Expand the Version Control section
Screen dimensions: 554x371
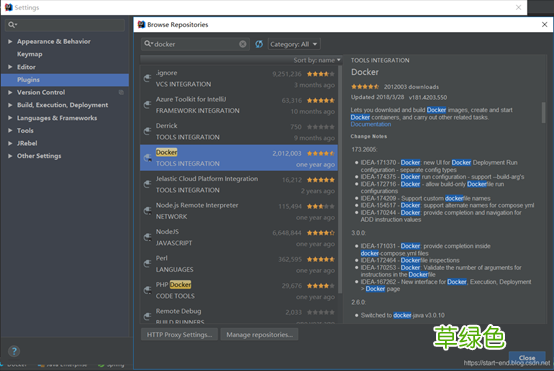tap(10, 92)
